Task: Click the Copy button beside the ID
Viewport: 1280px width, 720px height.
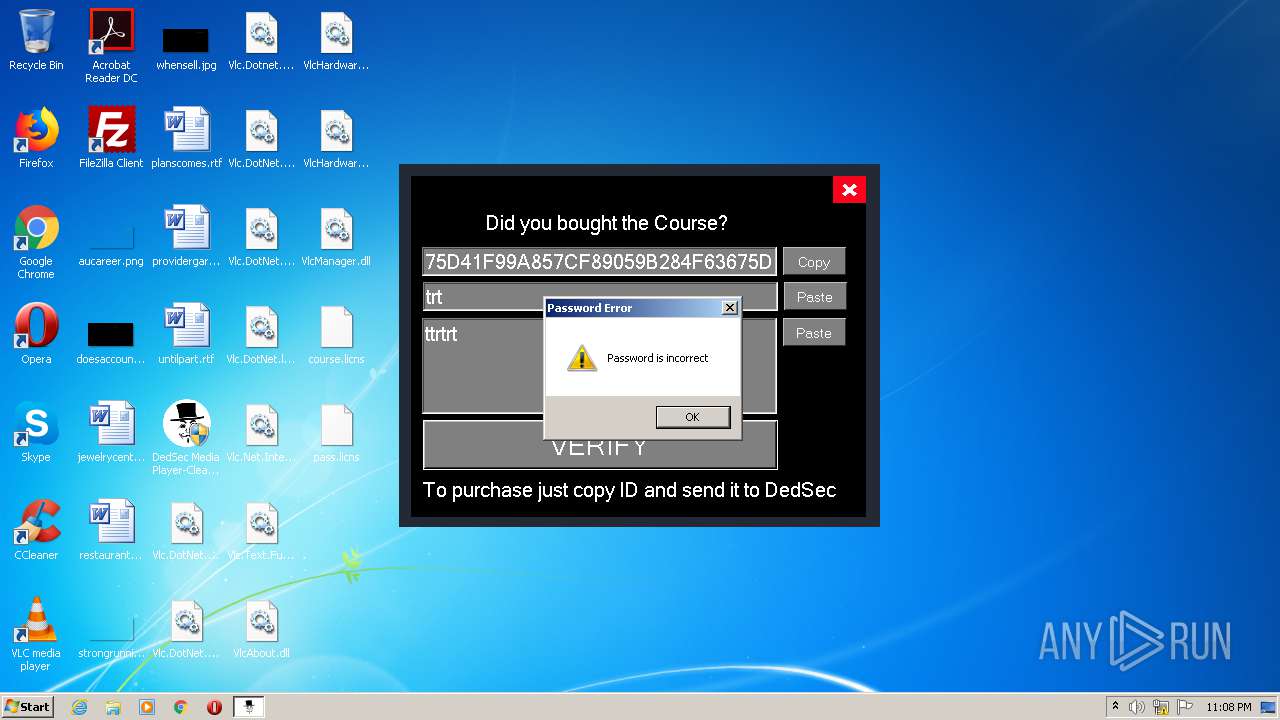Action: click(x=814, y=262)
